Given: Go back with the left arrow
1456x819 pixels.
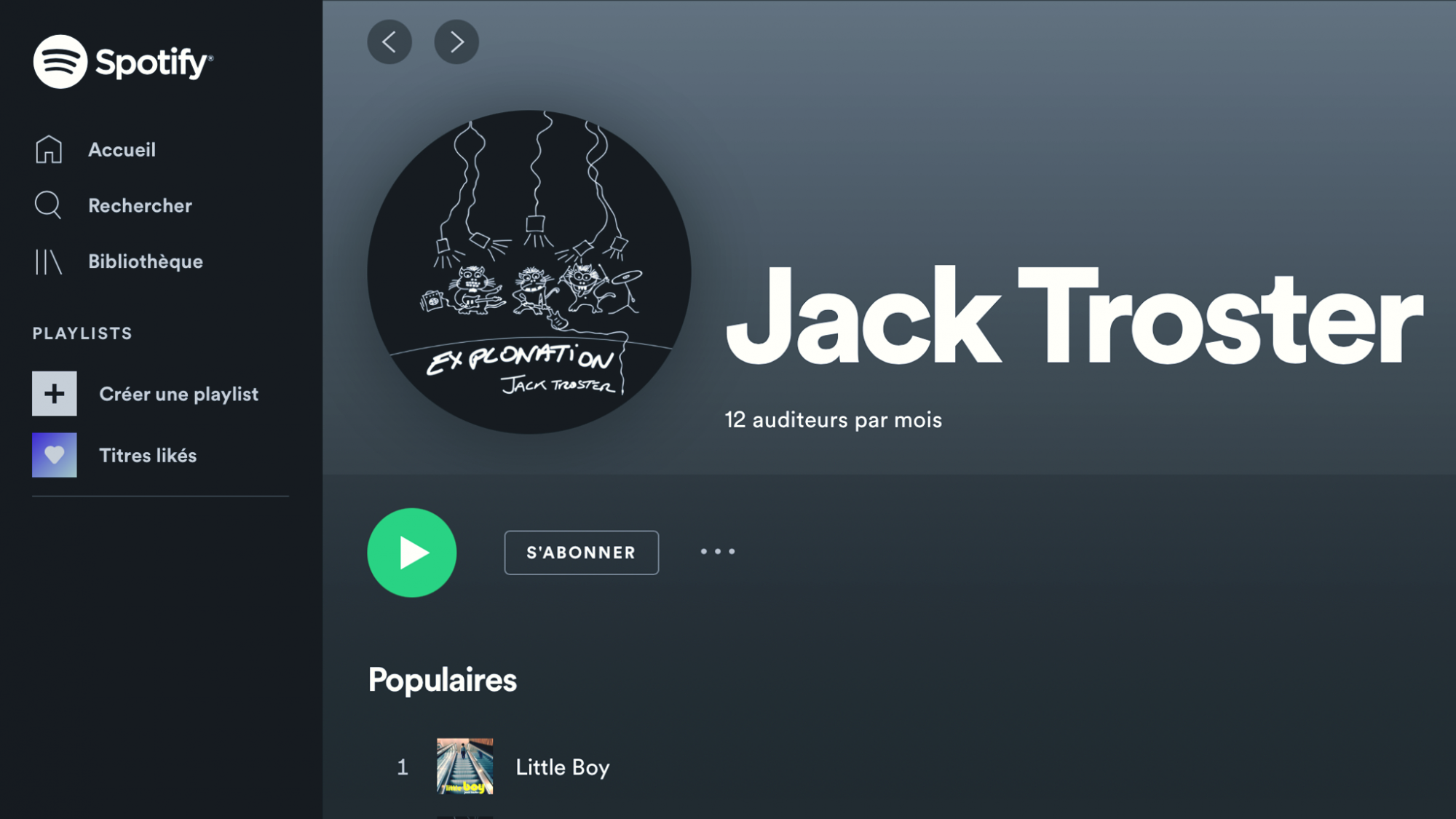Looking at the screenshot, I should (x=389, y=41).
